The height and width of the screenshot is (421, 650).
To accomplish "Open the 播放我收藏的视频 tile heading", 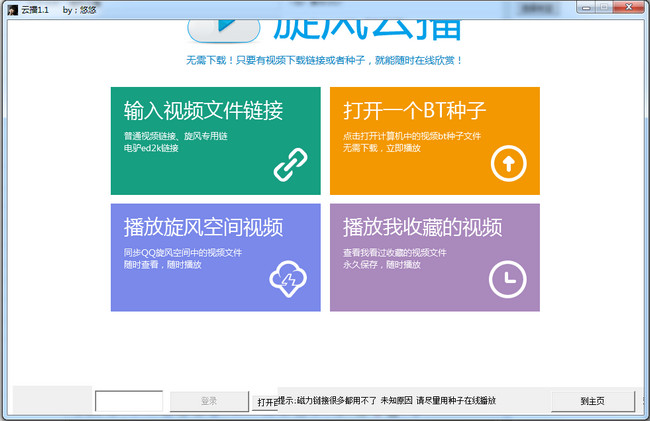I will [422, 227].
